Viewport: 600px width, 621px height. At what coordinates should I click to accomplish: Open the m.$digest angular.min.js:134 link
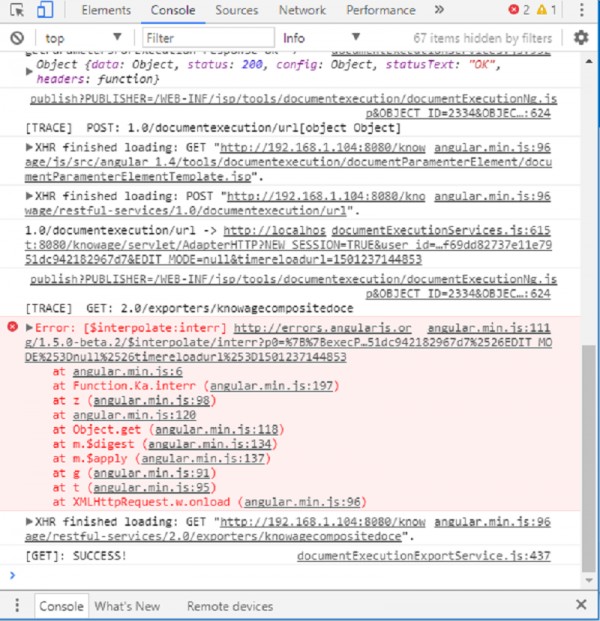(210, 444)
